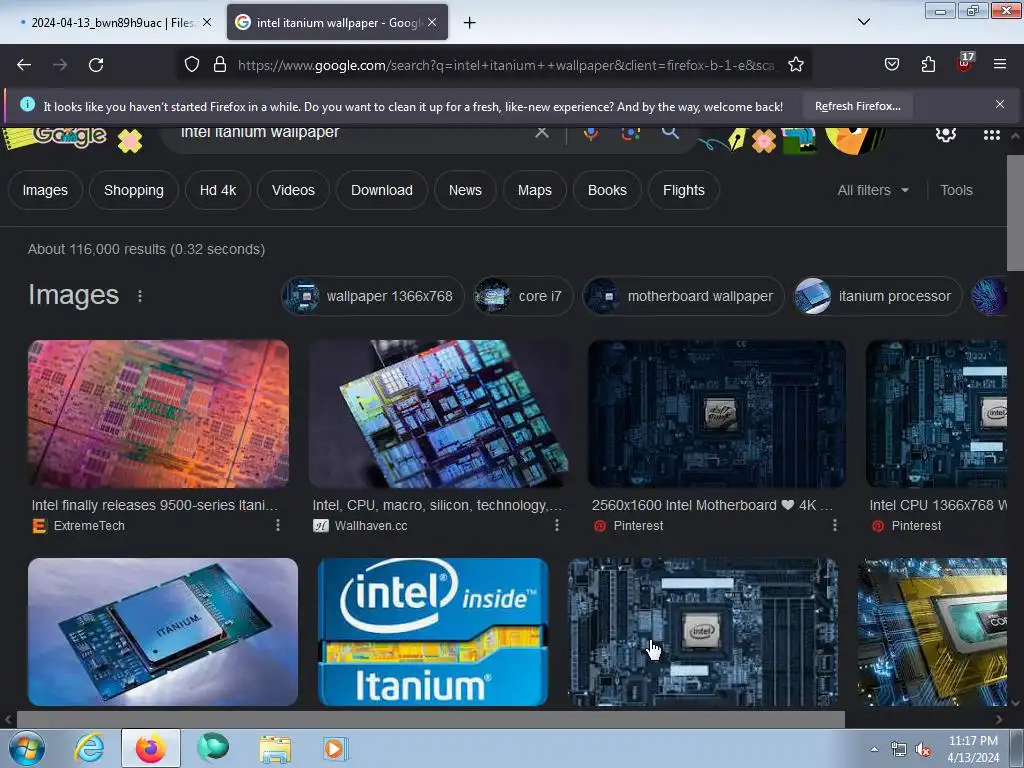Click the uBlock extension icon showing 17
Viewport: 1024px width, 768px height.
[965, 62]
